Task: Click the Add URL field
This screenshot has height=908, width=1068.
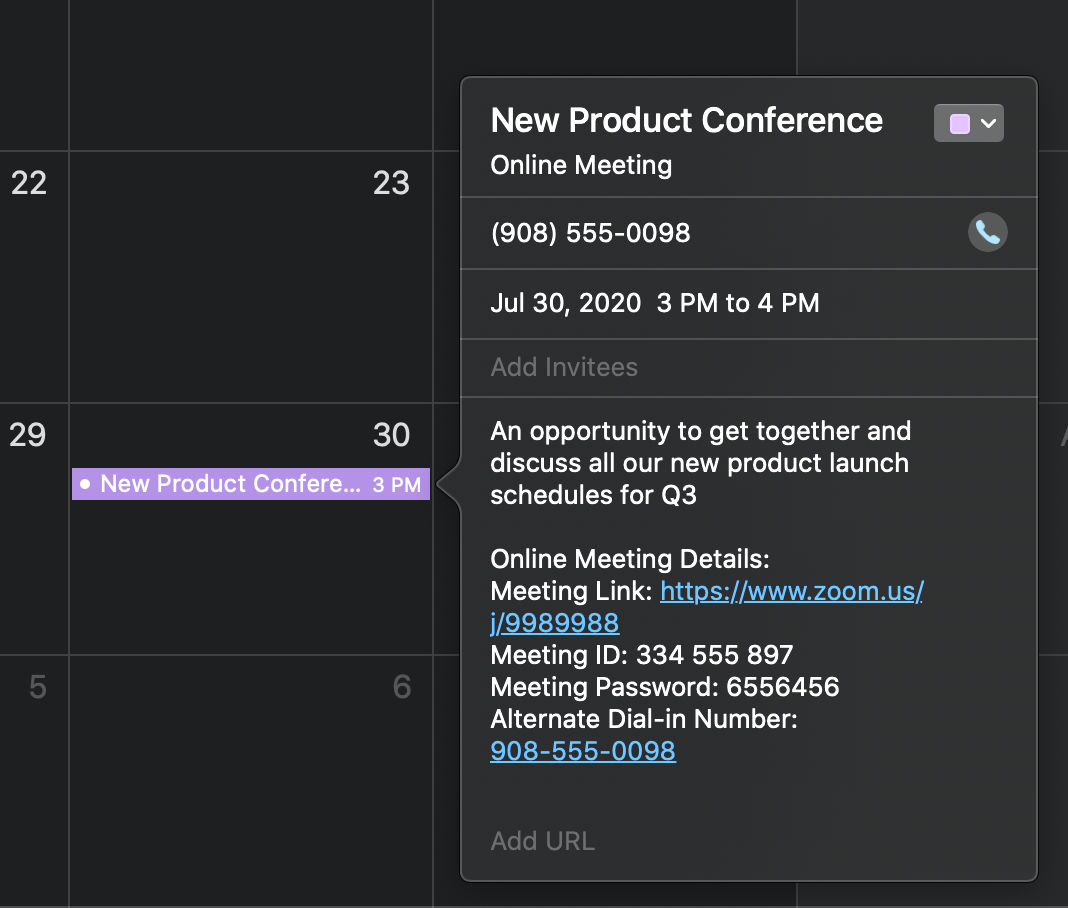Action: [543, 841]
